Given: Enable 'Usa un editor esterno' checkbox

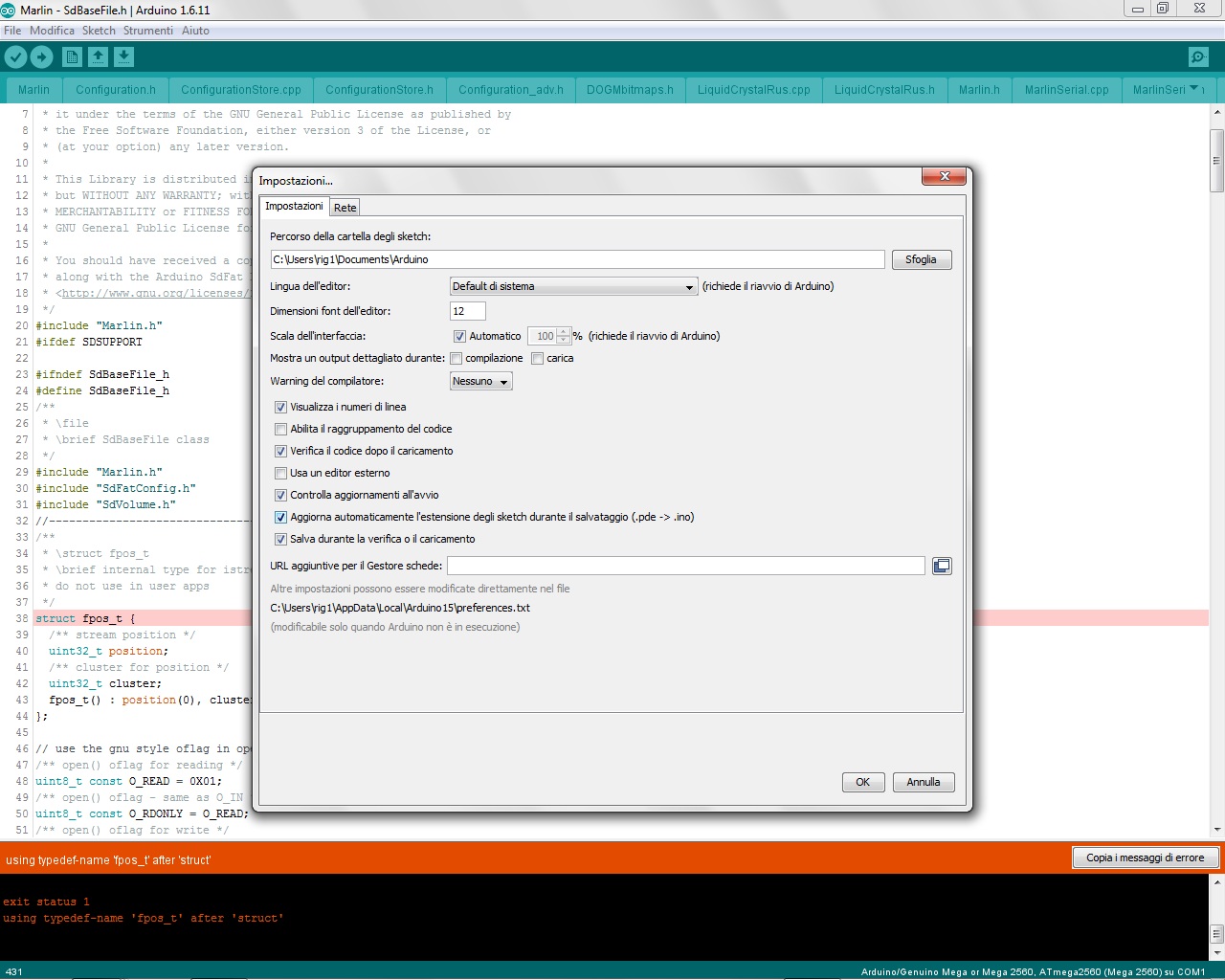Looking at the screenshot, I should coord(281,474).
